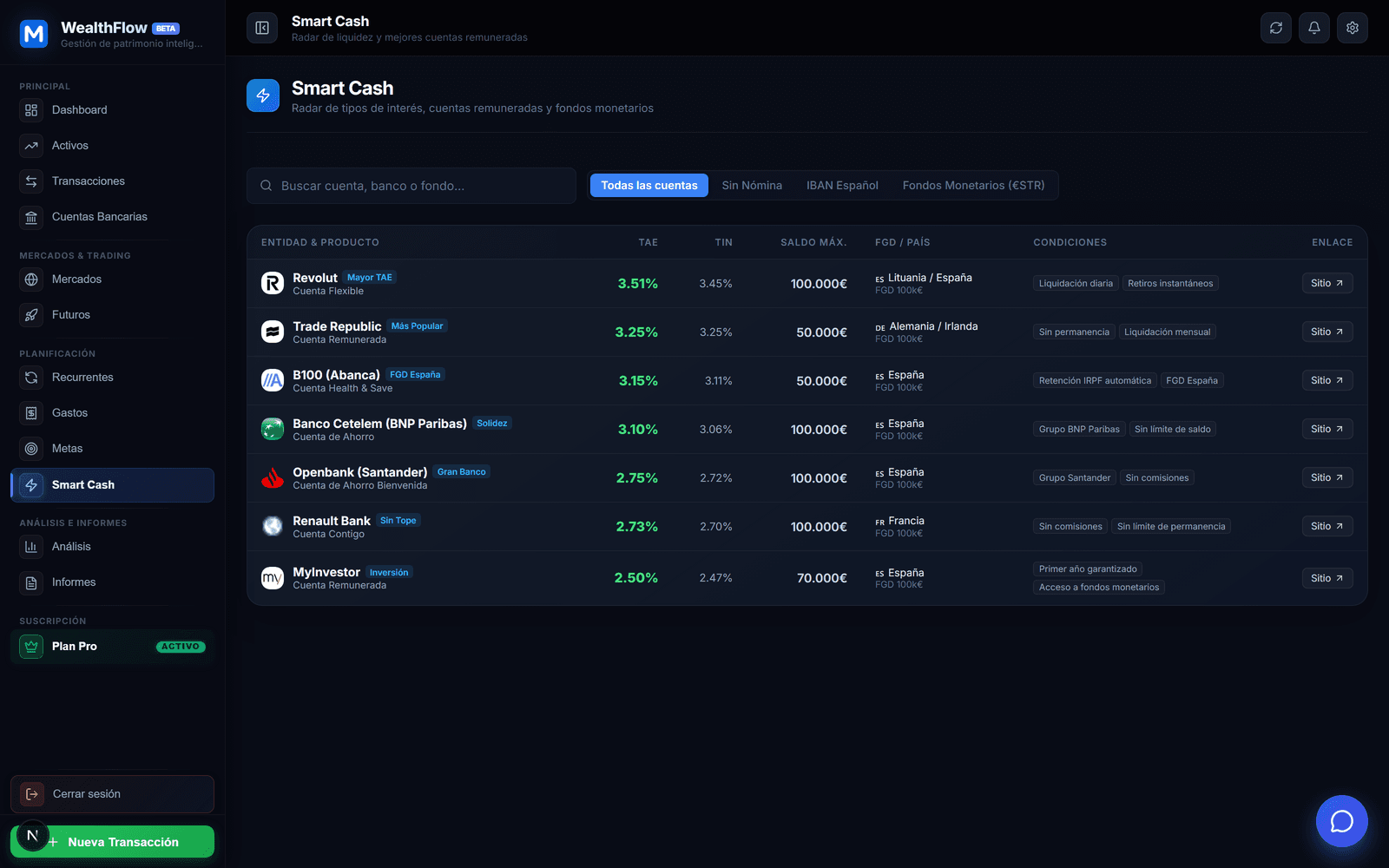The width and height of the screenshot is (1389, 868).
Task: Toggle the sidebar collapse icon
Action: [262, 28]
